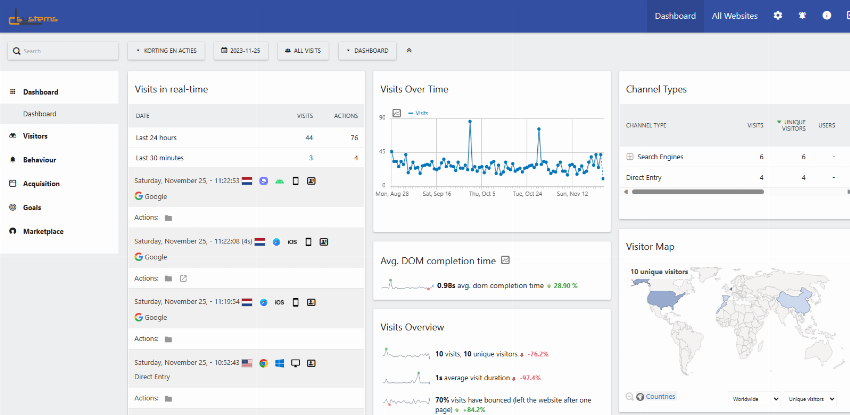The width and height of the screenshot is (850, 415).
Task: Open the visitor profile icon on the 11:19:54 visit
Action: coord(311,302)
